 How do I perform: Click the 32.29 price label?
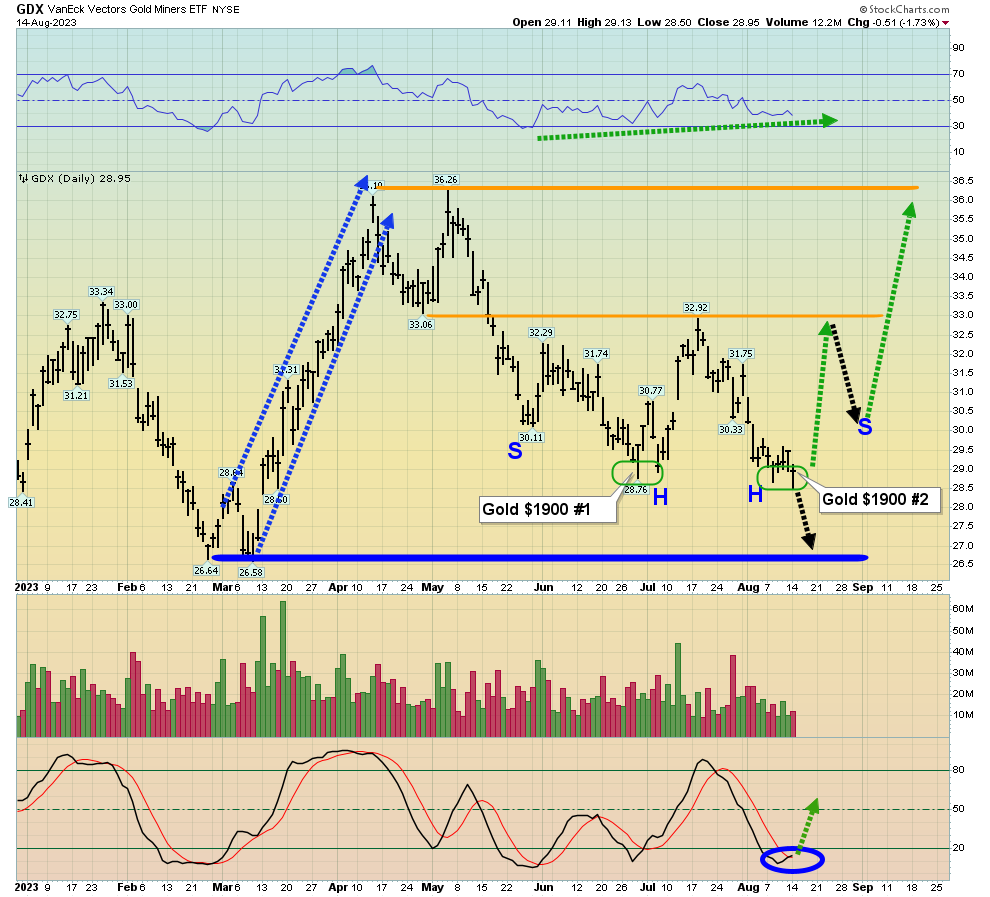click(541, 333)
